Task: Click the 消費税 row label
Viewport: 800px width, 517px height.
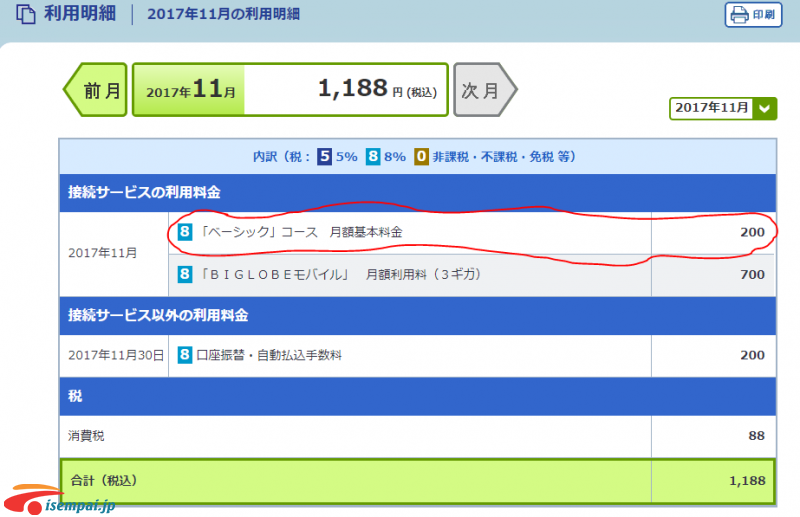Action: click(86, 436)
